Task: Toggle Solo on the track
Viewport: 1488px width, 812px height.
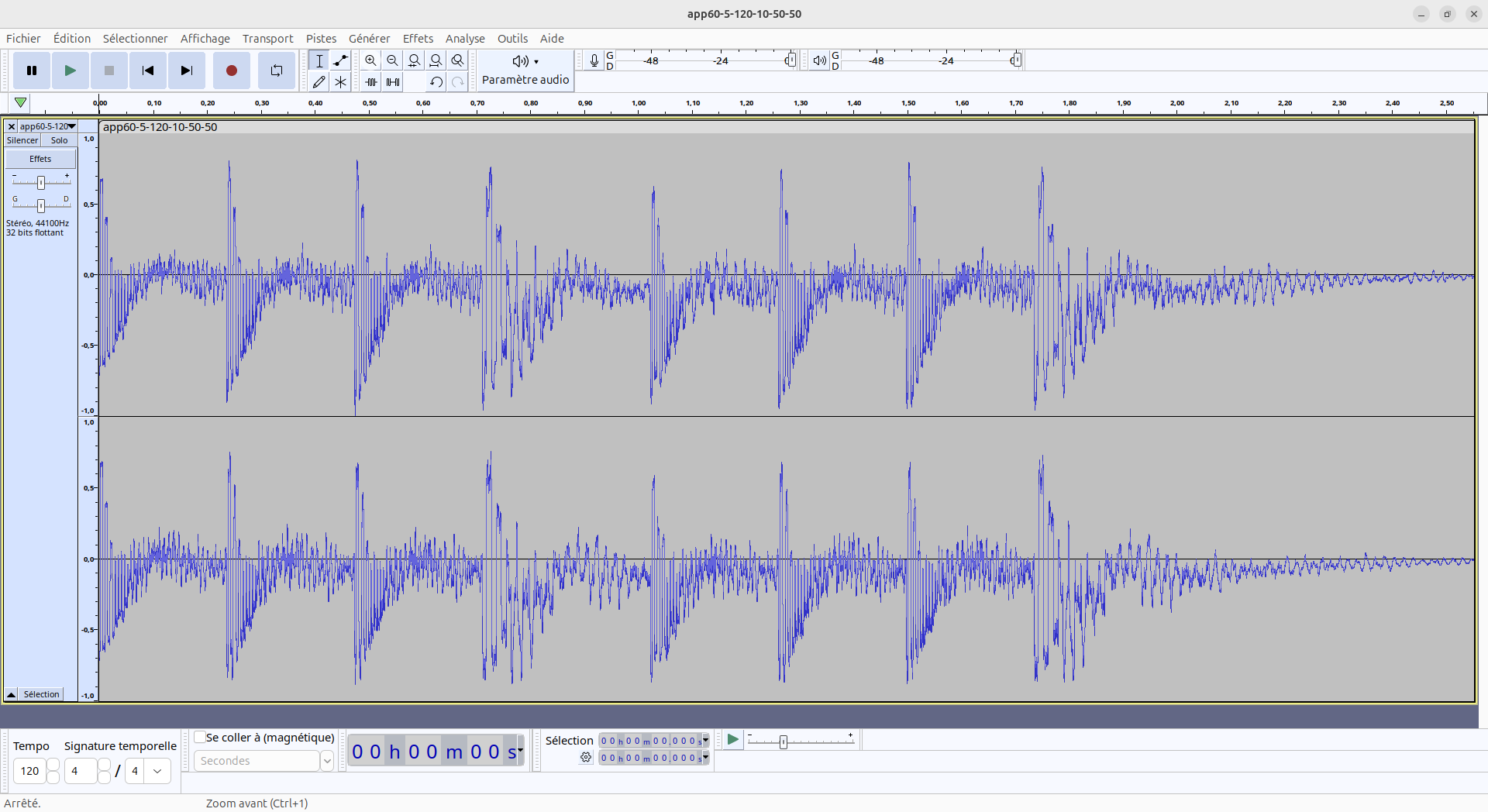Action: [x=59, y=140]
